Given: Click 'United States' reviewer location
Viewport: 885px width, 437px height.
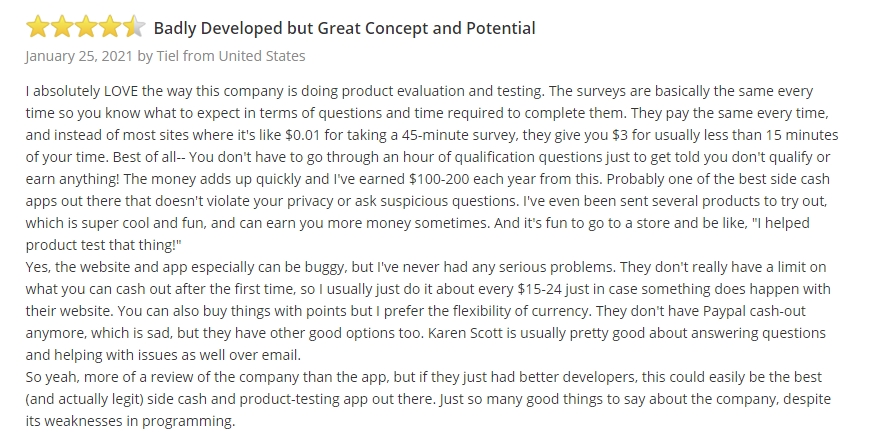Looking at the screenshot, I should pyautogui.click(x=262, y=56).
